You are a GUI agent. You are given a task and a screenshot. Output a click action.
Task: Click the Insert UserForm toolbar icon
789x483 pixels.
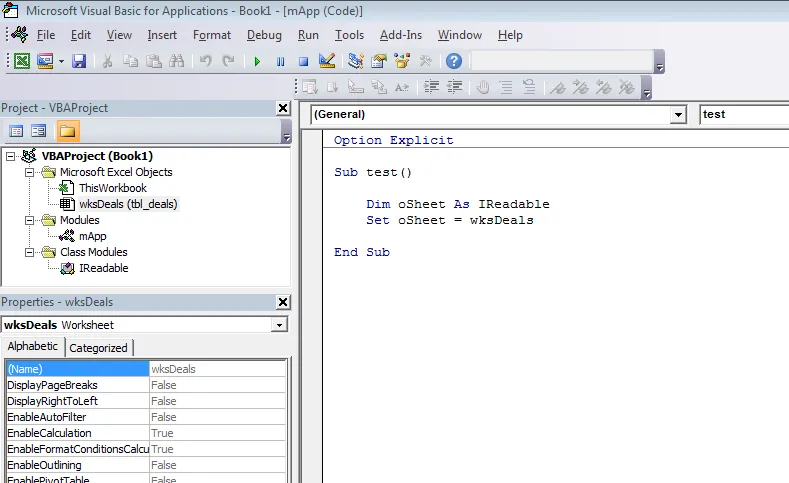click(x=45, y=61)
